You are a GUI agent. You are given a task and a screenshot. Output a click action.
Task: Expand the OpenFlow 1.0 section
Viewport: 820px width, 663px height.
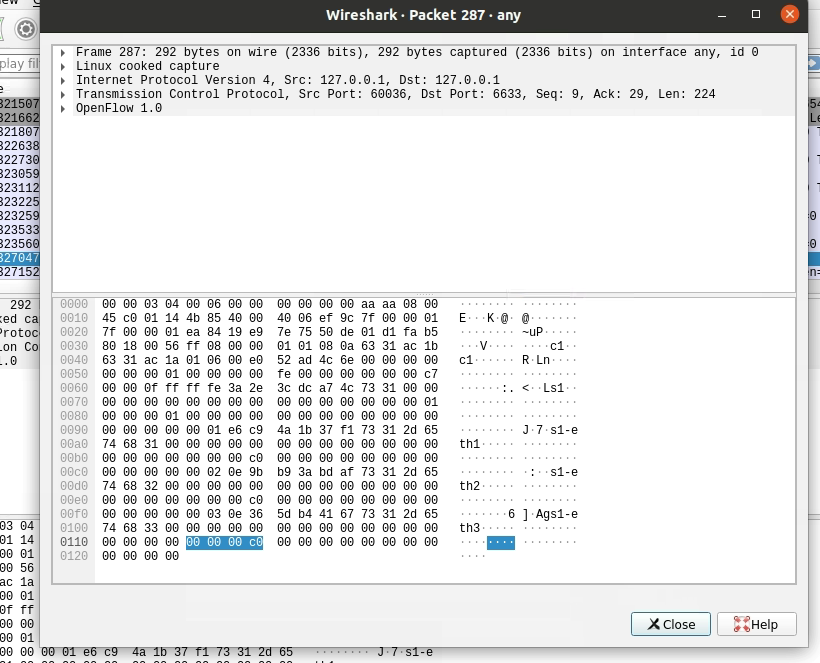(63, 109)
